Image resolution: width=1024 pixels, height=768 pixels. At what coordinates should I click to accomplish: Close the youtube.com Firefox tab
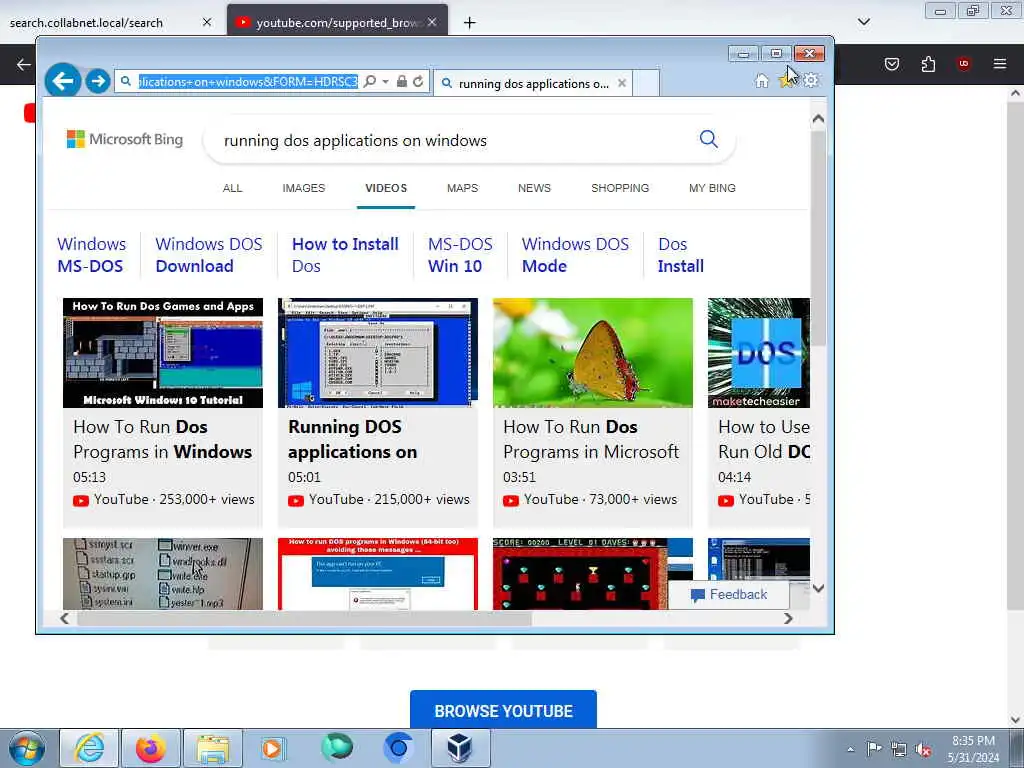point(432,22)
